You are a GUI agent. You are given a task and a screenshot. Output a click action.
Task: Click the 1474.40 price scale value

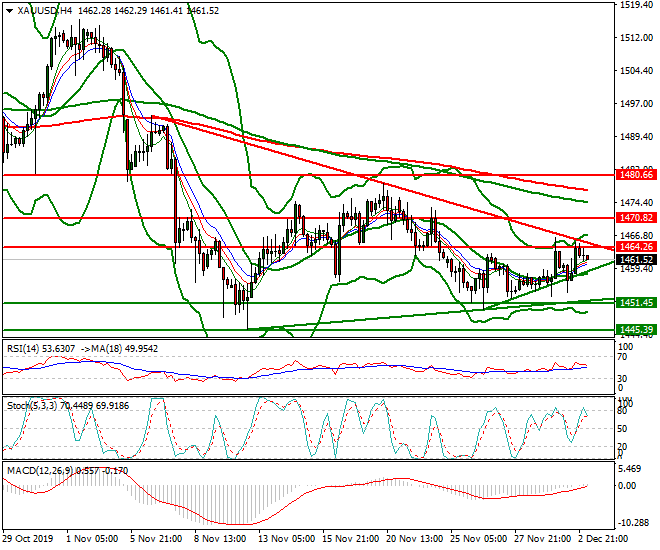[636, 203]
